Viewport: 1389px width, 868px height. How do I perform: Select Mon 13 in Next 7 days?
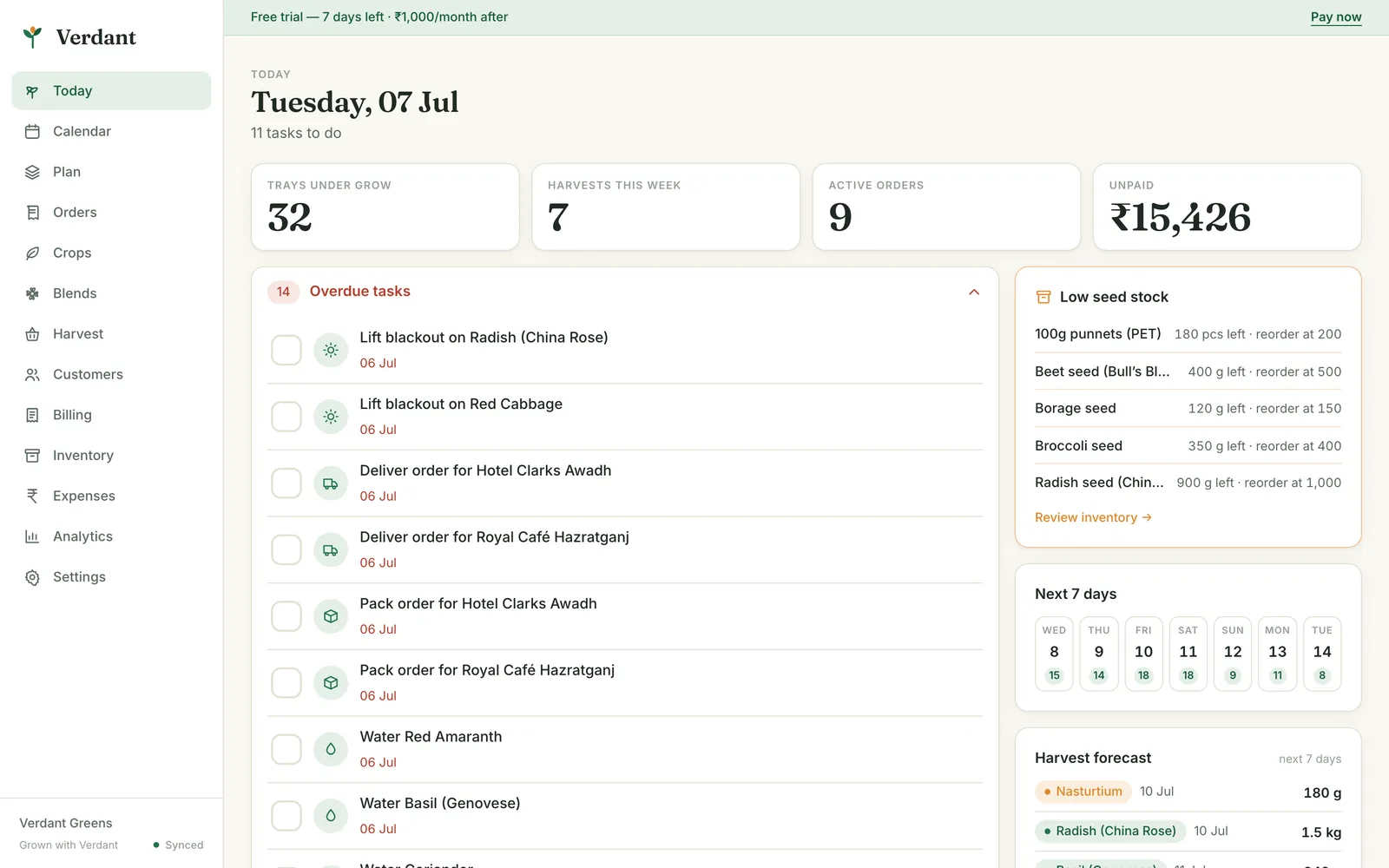(1278, 654)
